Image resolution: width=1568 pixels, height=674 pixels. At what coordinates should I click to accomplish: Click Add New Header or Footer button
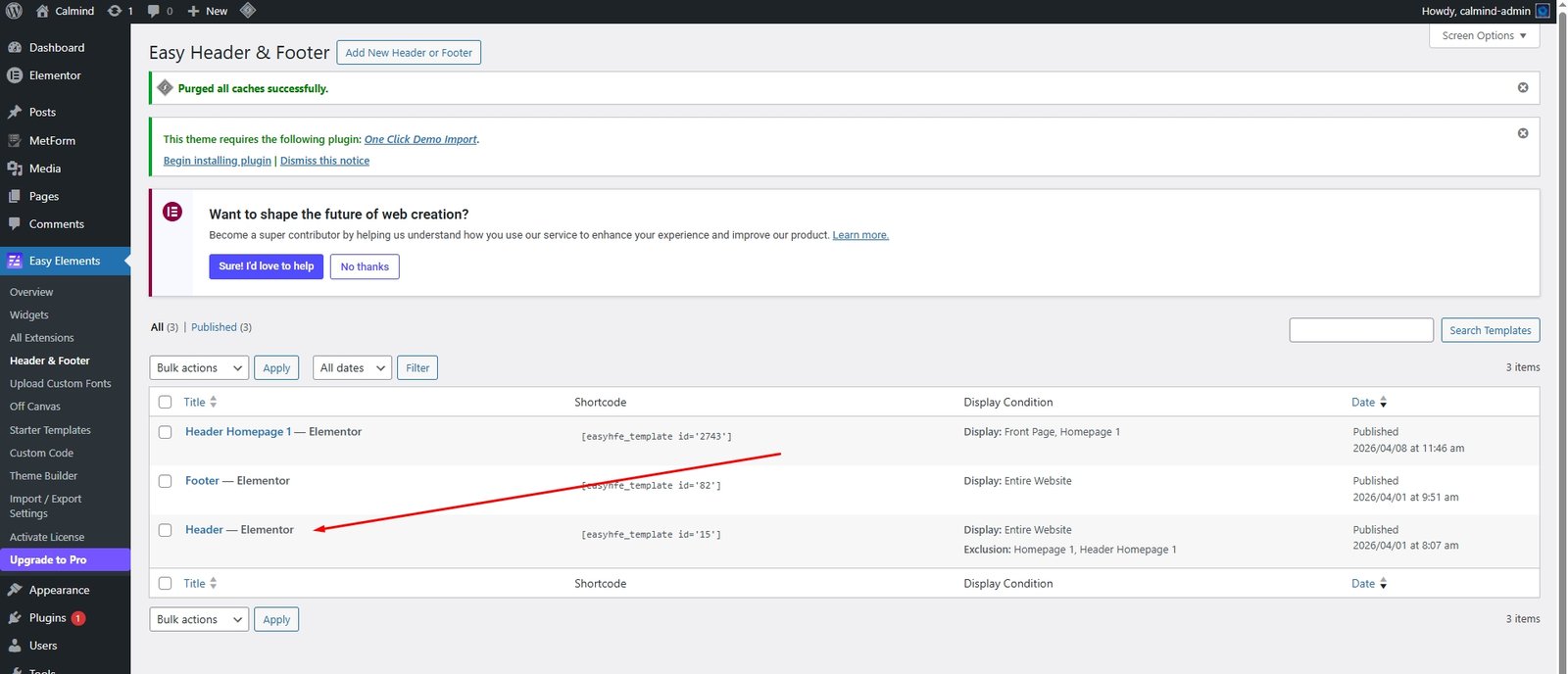click(x=409, y=53)
